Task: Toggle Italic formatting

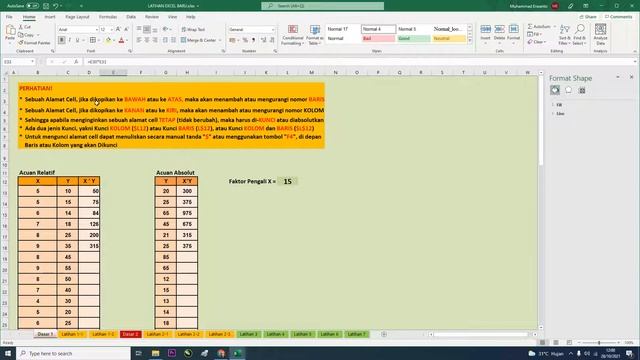Action: pyautogui.click(x=69, y=40)
